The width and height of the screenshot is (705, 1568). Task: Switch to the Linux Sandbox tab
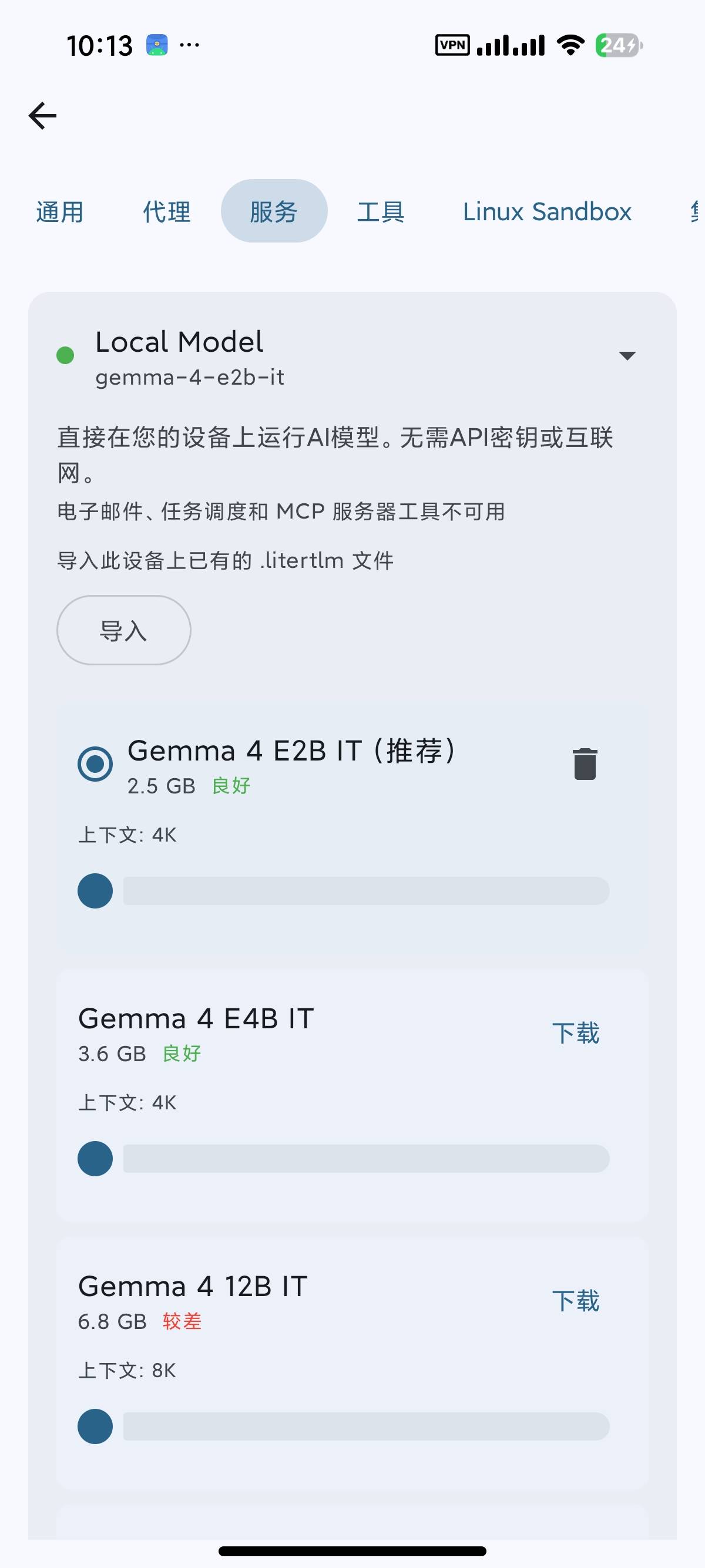click(547, 211)
